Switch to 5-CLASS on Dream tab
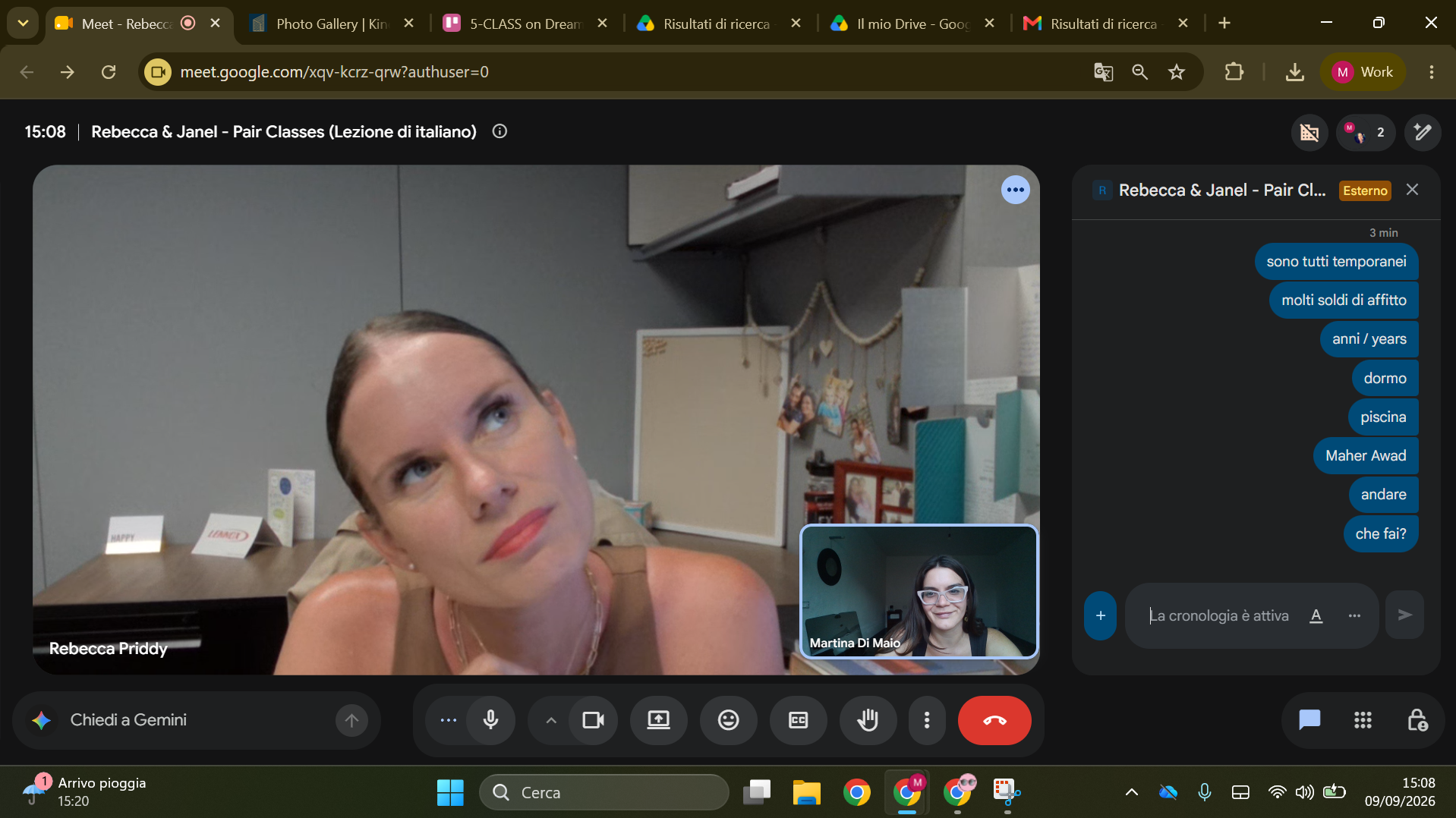This screenshot has width=1456, height=818. click(x=525, y=24)
